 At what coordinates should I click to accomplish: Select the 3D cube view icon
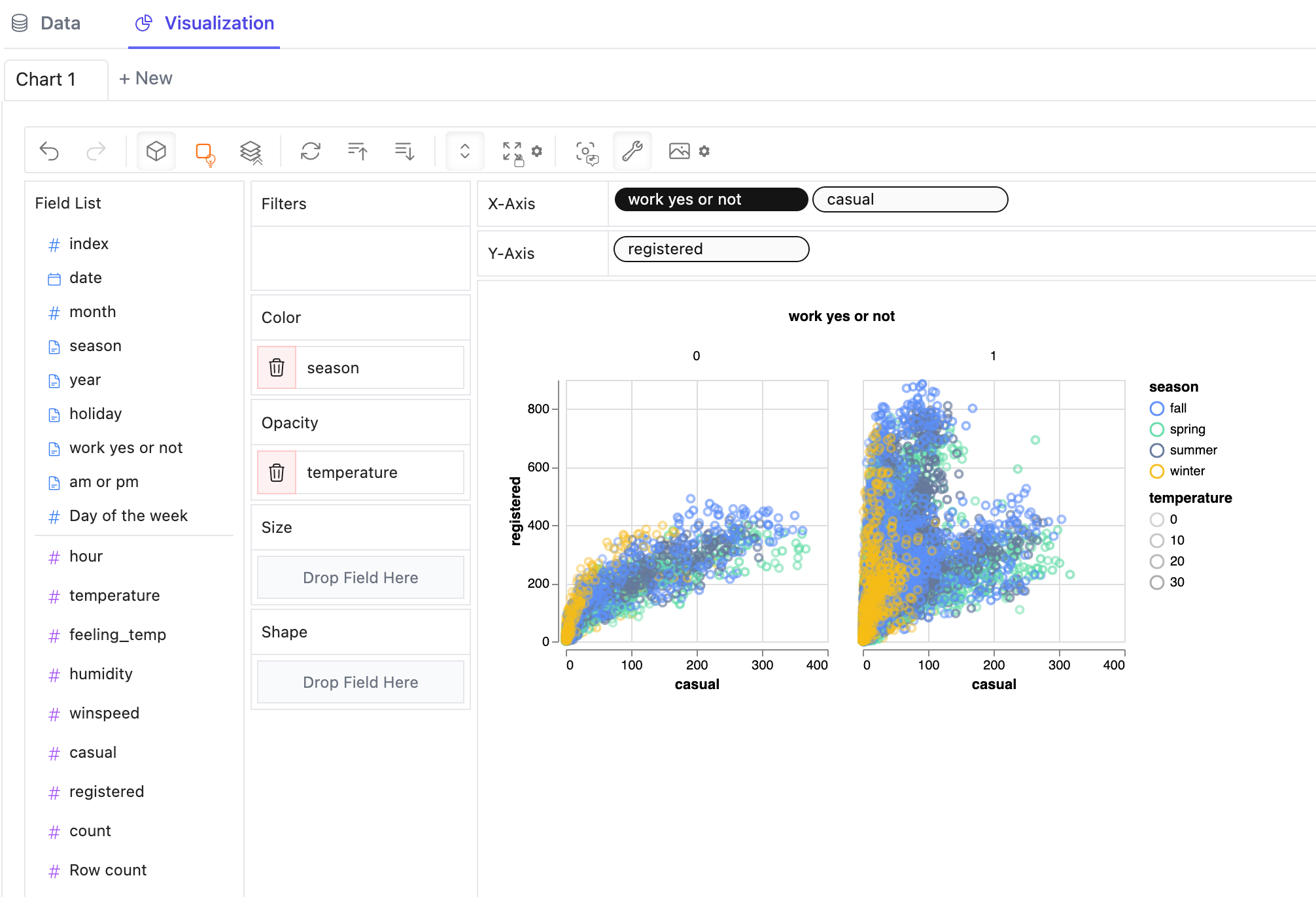pos(157,152)
